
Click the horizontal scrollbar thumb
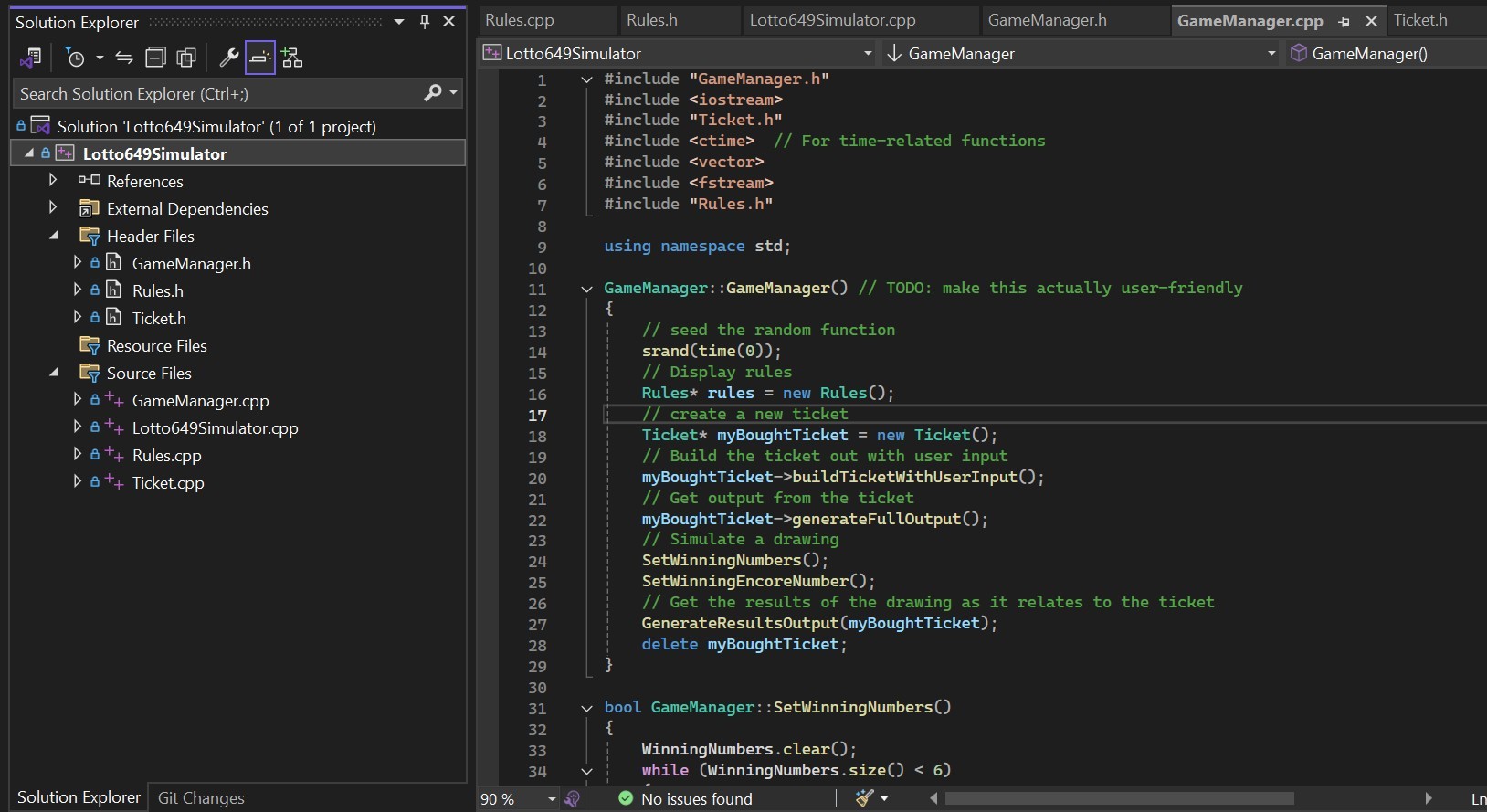point(1119,798)
